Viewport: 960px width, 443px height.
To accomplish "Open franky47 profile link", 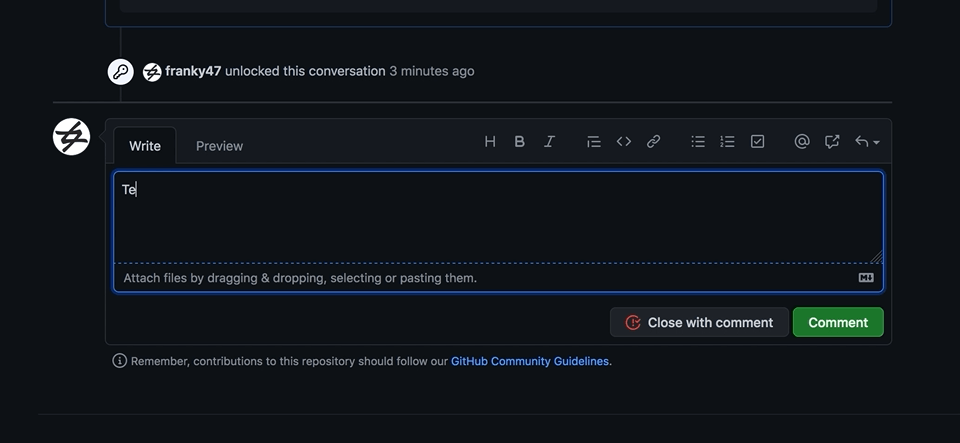I will point(193,71).
